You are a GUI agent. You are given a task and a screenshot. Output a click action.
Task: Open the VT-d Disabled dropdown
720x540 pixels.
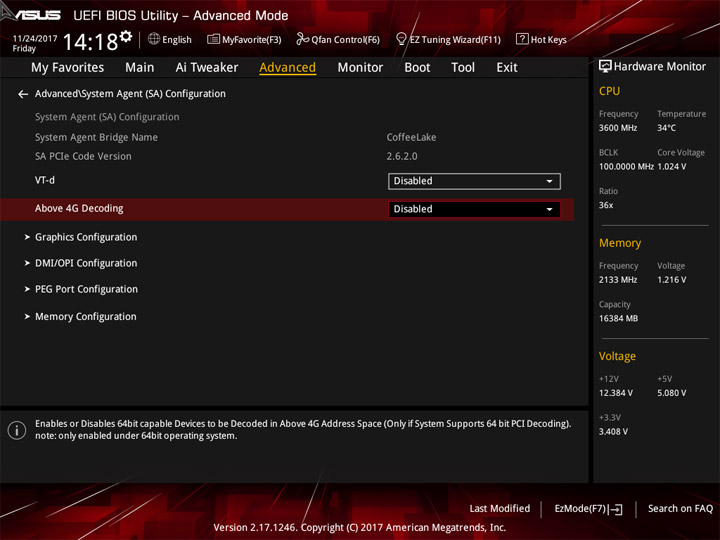click(474, 181)
